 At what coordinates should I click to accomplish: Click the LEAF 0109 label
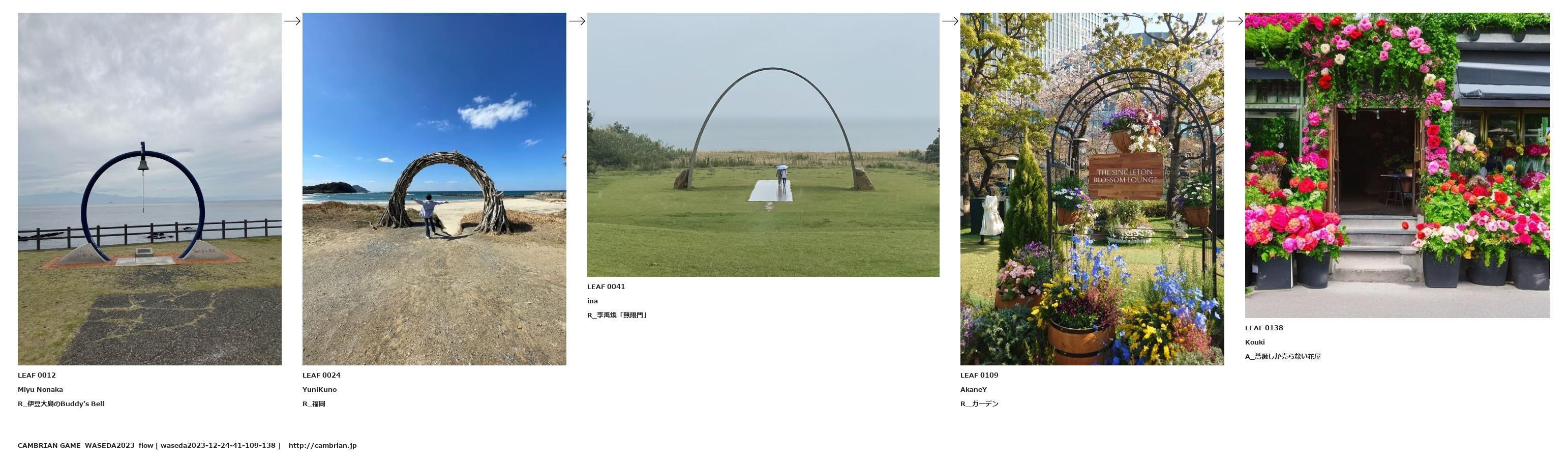(979, 375)
